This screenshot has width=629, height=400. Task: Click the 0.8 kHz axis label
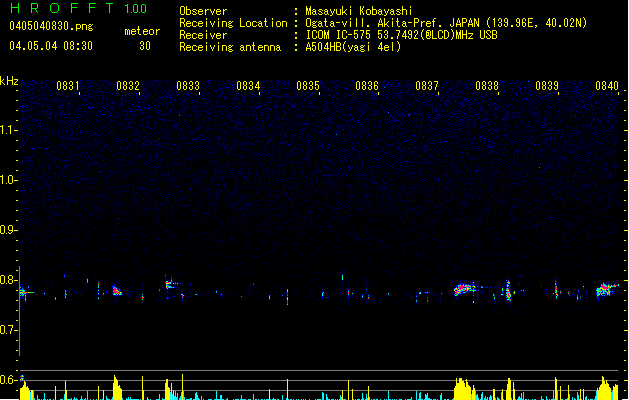8,280
